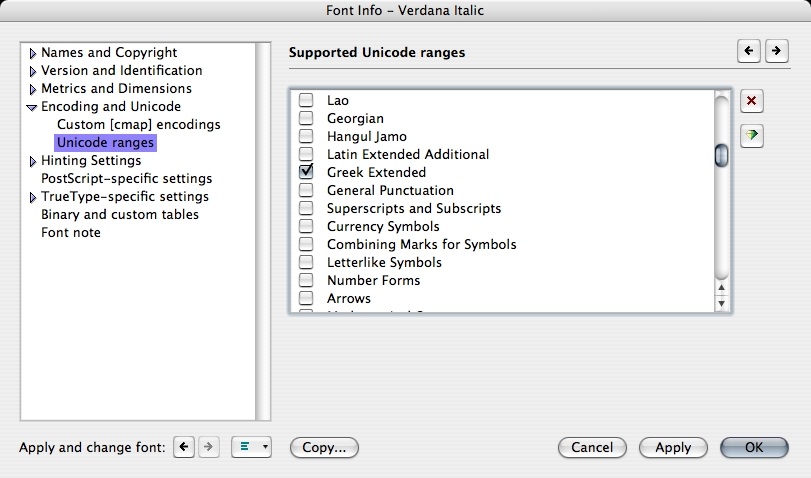This screenshot has width=811, height=478.
Task: Select Custom [cmap] encodings page
Action: [139, 125]
